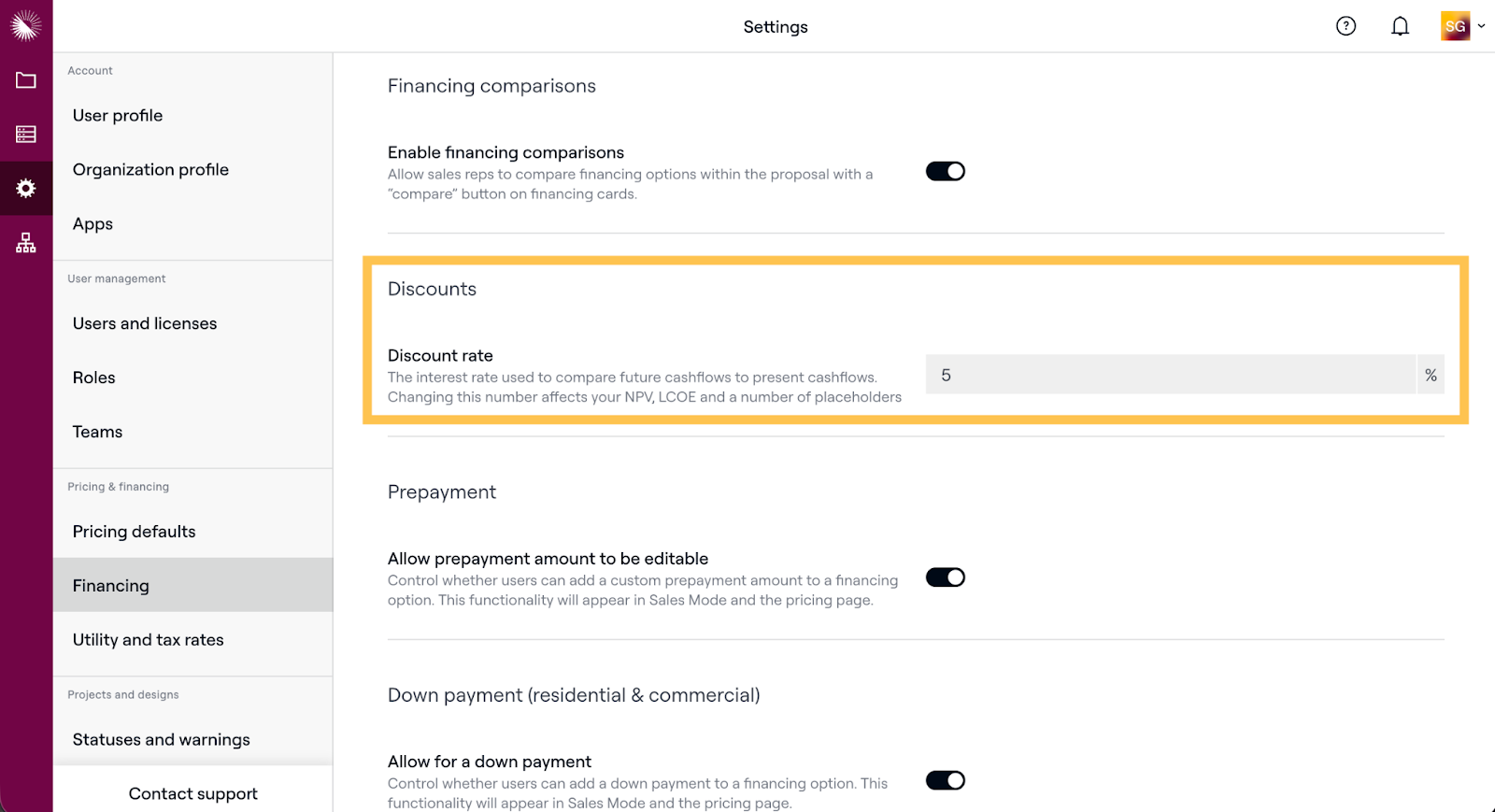This screenshot has width=1495, height=812.
Task: Open the organization hierarchy icon in sidebar
Action: [x=26, y=243]
